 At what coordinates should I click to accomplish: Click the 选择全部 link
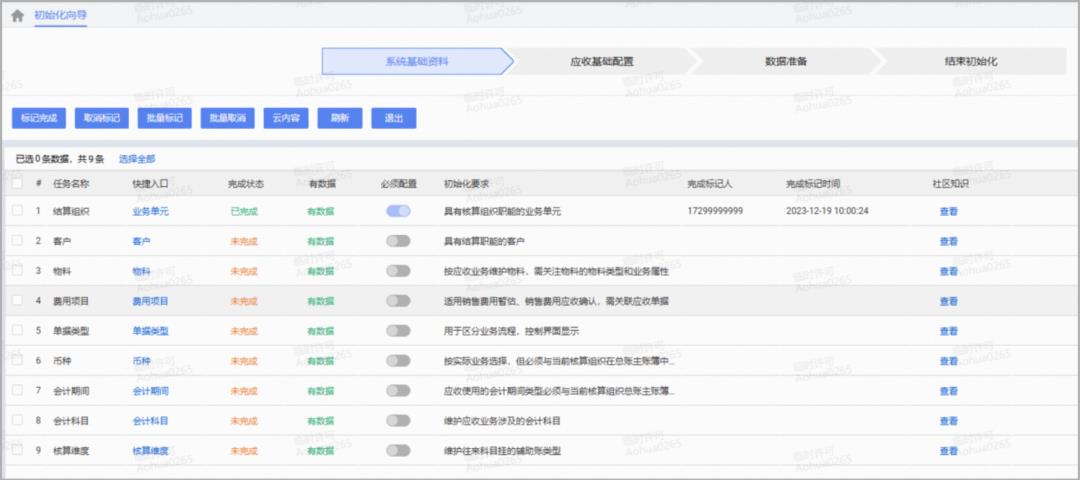pos(137,159)
